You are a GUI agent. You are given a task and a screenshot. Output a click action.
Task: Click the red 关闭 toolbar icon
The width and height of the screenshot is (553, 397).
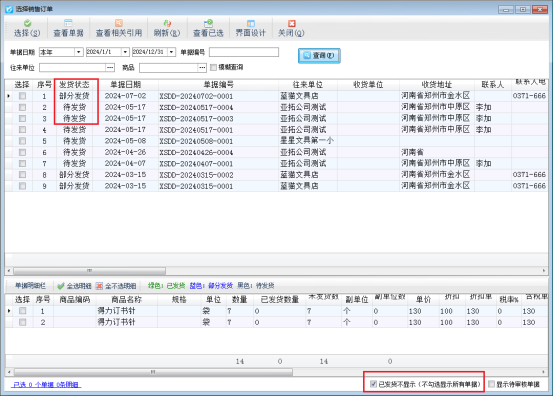click(291, 23)
